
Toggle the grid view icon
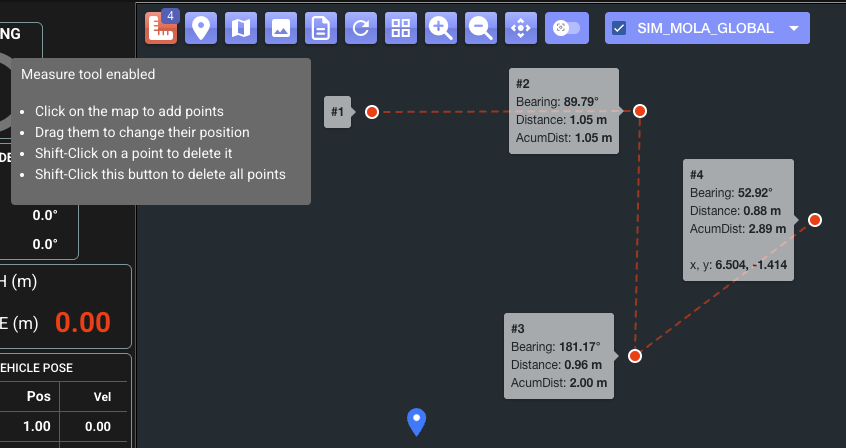coord(401,28)
